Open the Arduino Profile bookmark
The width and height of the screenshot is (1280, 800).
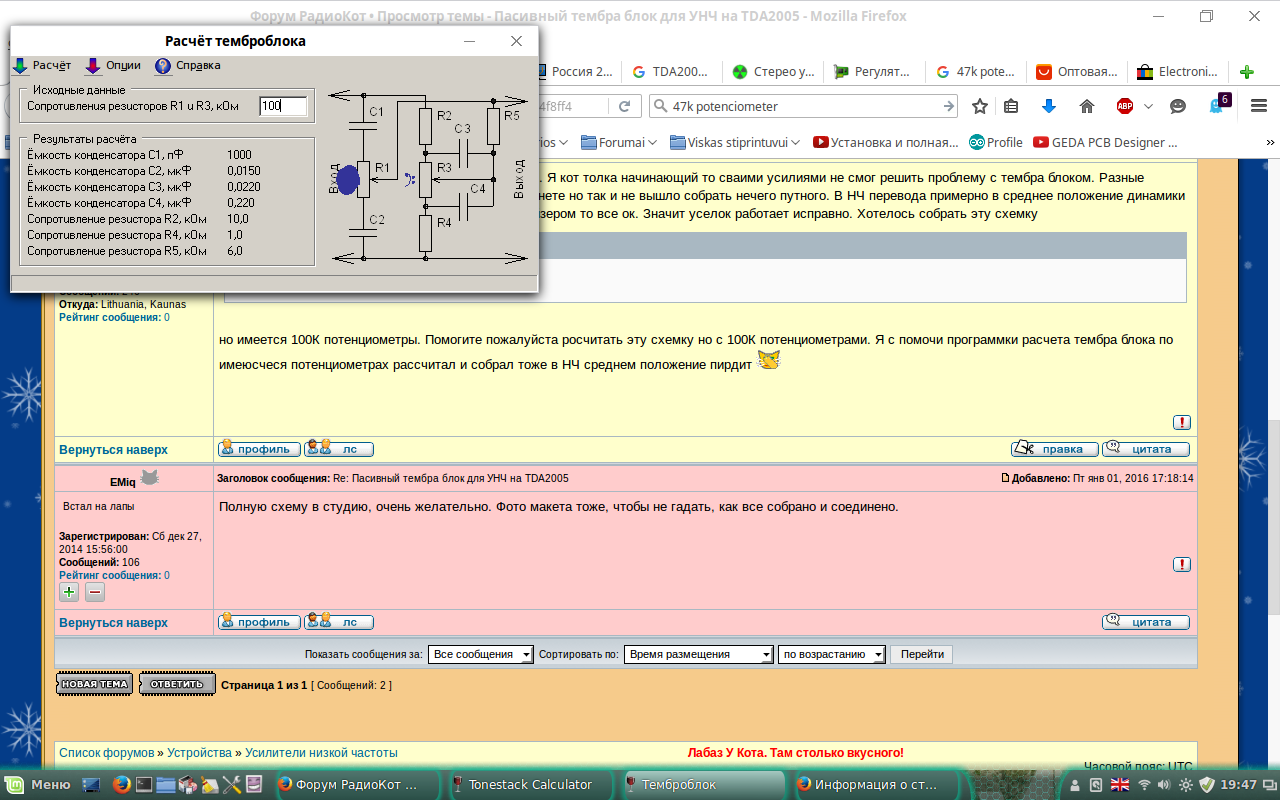pos(995,142)
